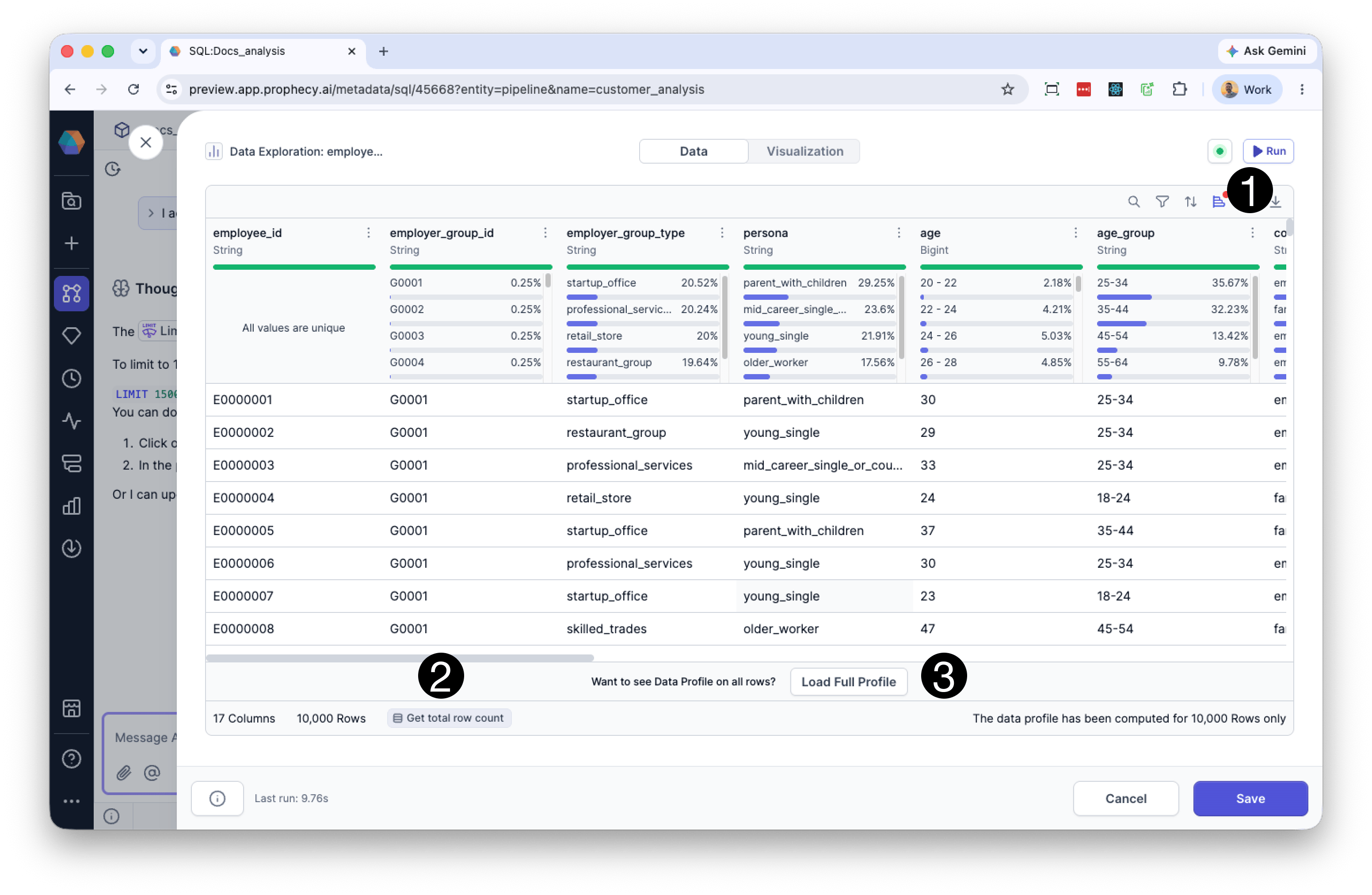Open the tag-shaped icon in left sidebar
The image size is (1372, 895).
[72, 336]
